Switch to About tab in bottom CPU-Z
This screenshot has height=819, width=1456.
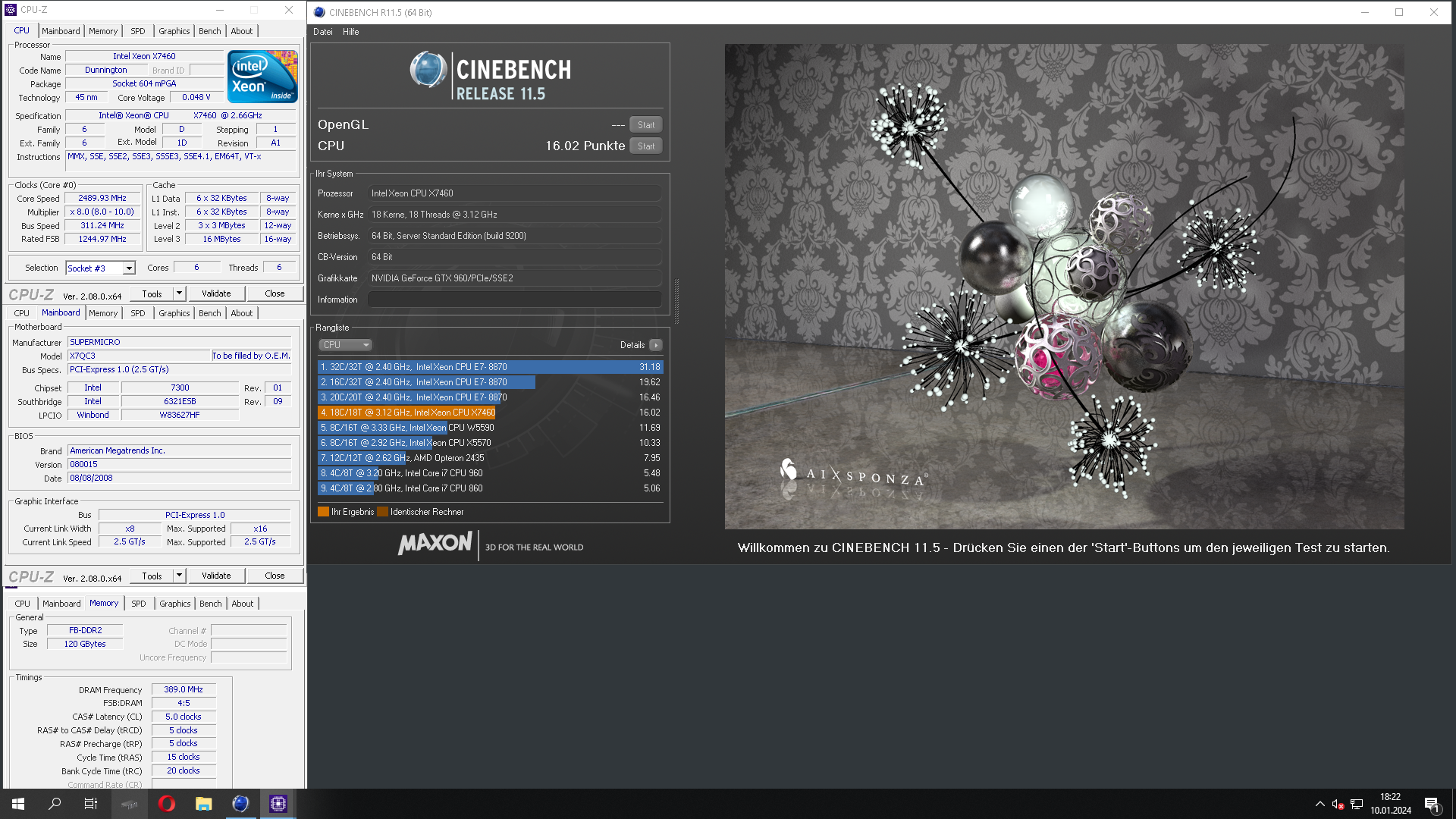[x=243, y=604]
